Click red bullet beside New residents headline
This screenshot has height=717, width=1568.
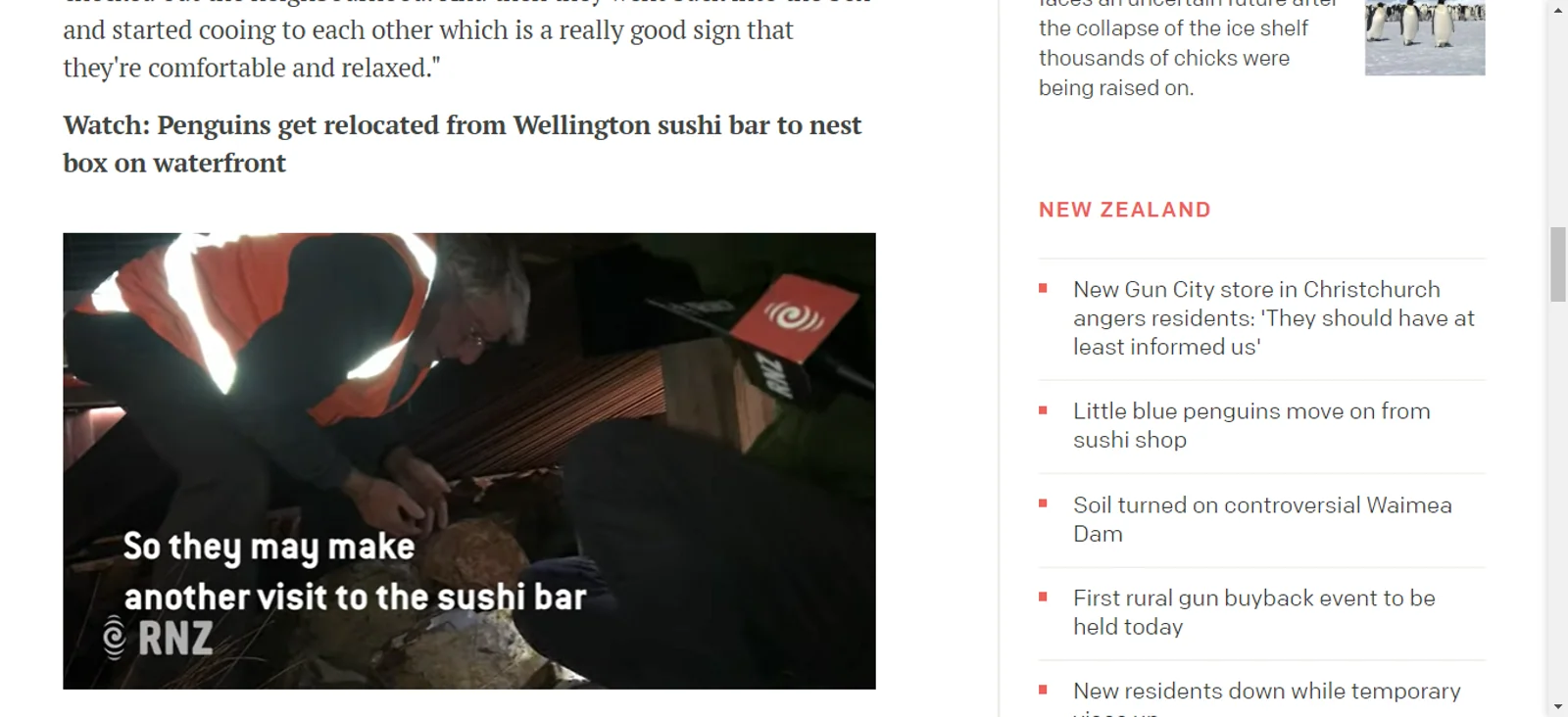[x=1044, y=691]
